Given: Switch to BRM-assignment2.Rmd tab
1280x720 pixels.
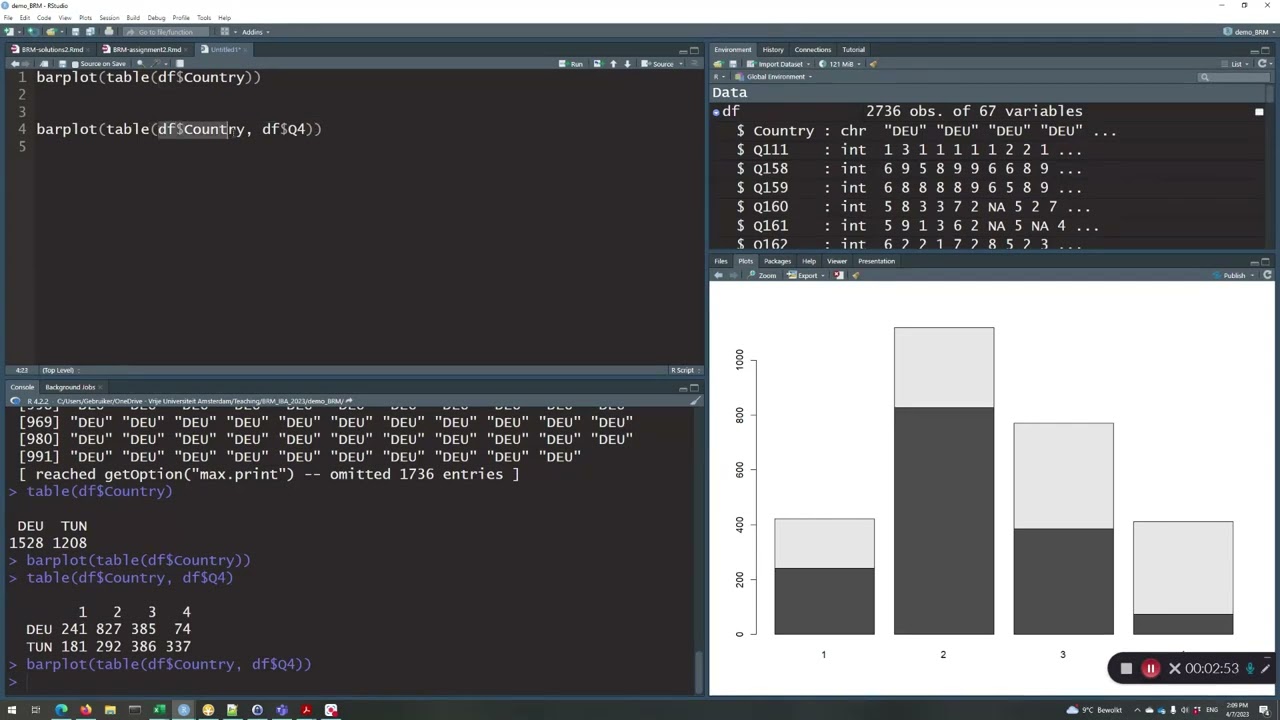Looking at the screenshot, I should [147, 49].
